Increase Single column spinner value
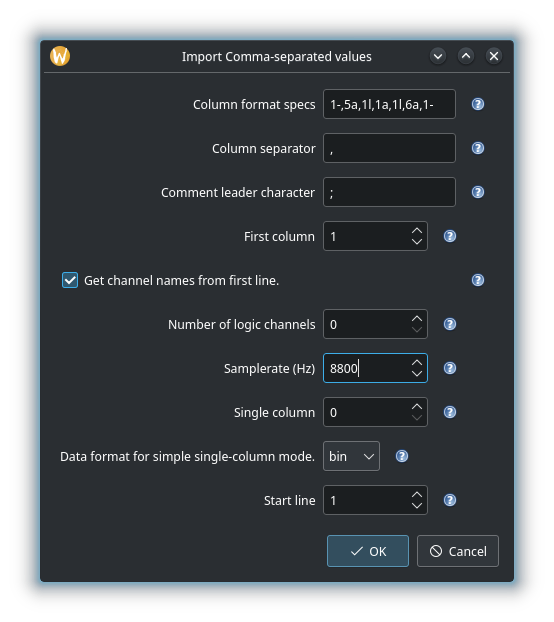The image size is (554, 622). 417,407
